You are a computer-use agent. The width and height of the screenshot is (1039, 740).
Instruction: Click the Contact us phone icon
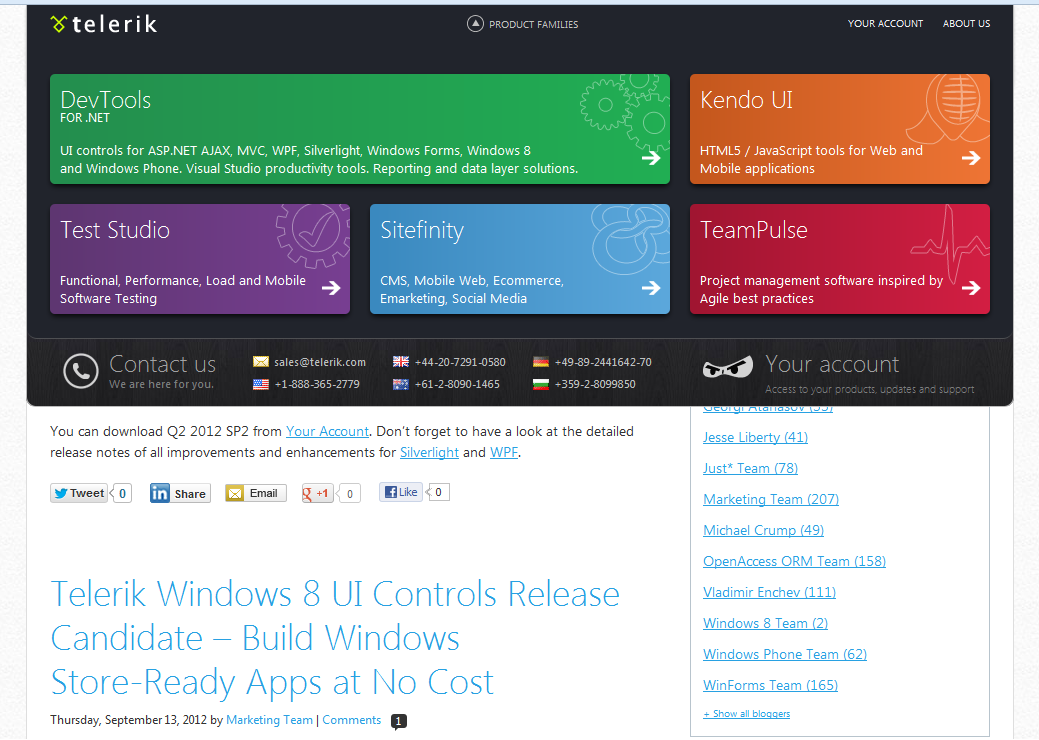(x=81, y=371)
